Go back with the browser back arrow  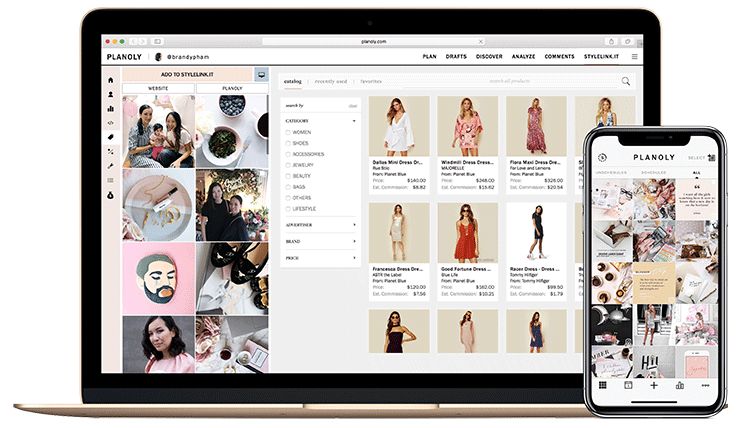[133, 41]
